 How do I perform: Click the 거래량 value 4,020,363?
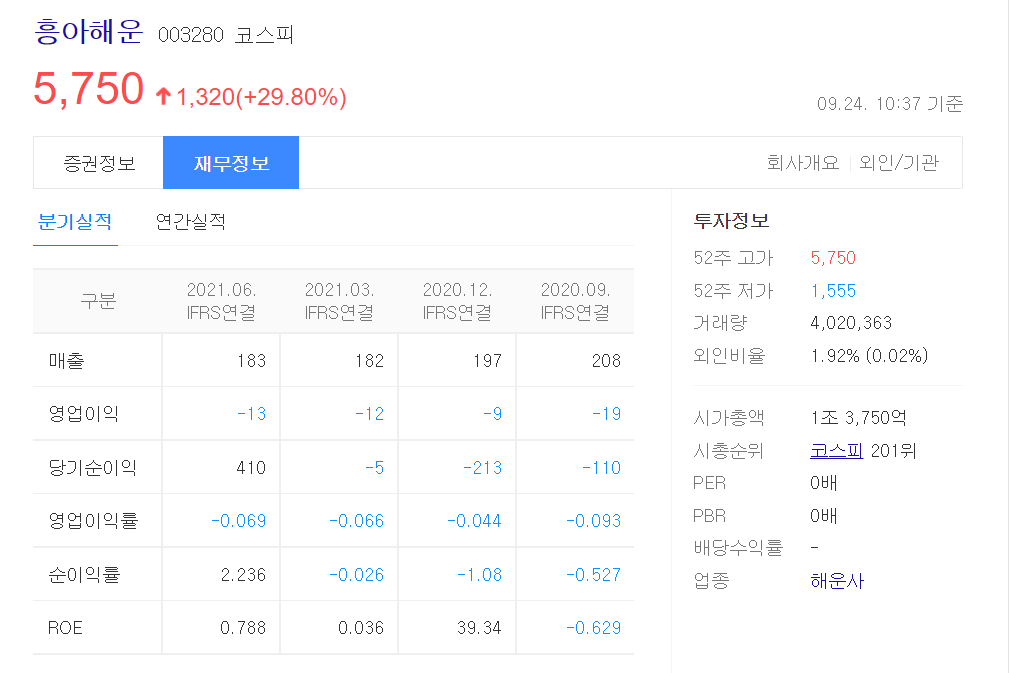(x=851, y=323)
